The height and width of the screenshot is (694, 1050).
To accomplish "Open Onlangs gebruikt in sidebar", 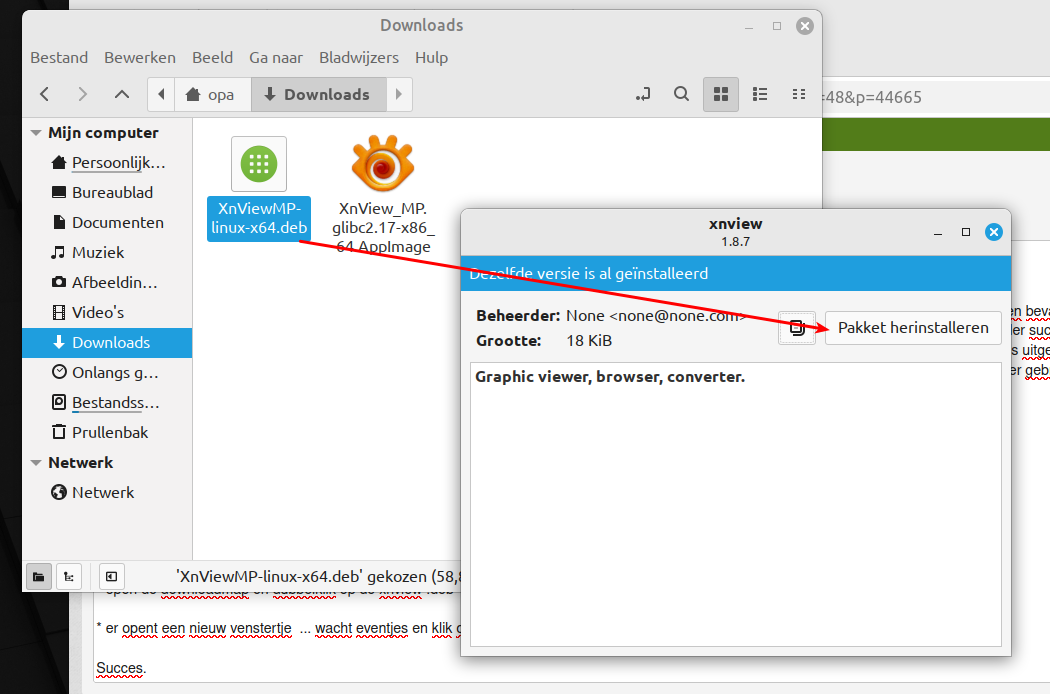I will click(107, 372).
